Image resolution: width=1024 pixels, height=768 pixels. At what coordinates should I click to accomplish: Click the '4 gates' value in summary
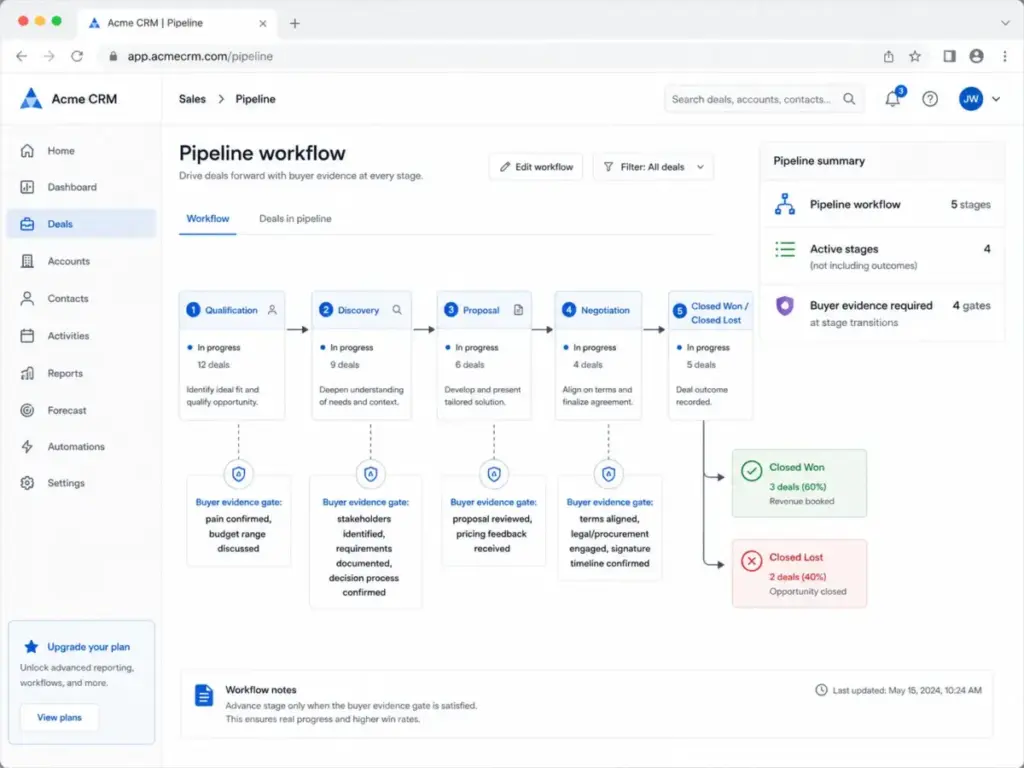click(971, 306)
